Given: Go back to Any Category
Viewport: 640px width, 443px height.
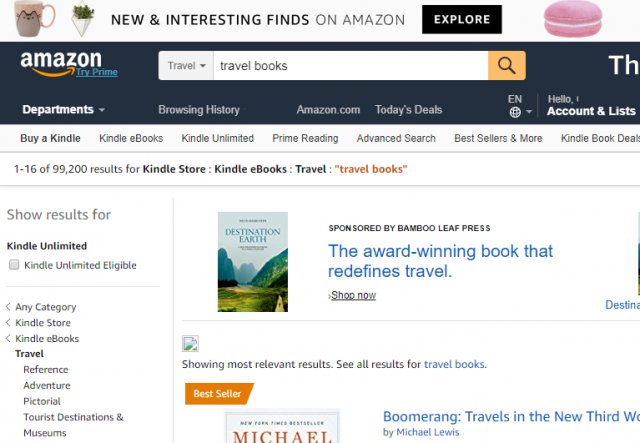Looking at the screenshot, I should [45, 307].
